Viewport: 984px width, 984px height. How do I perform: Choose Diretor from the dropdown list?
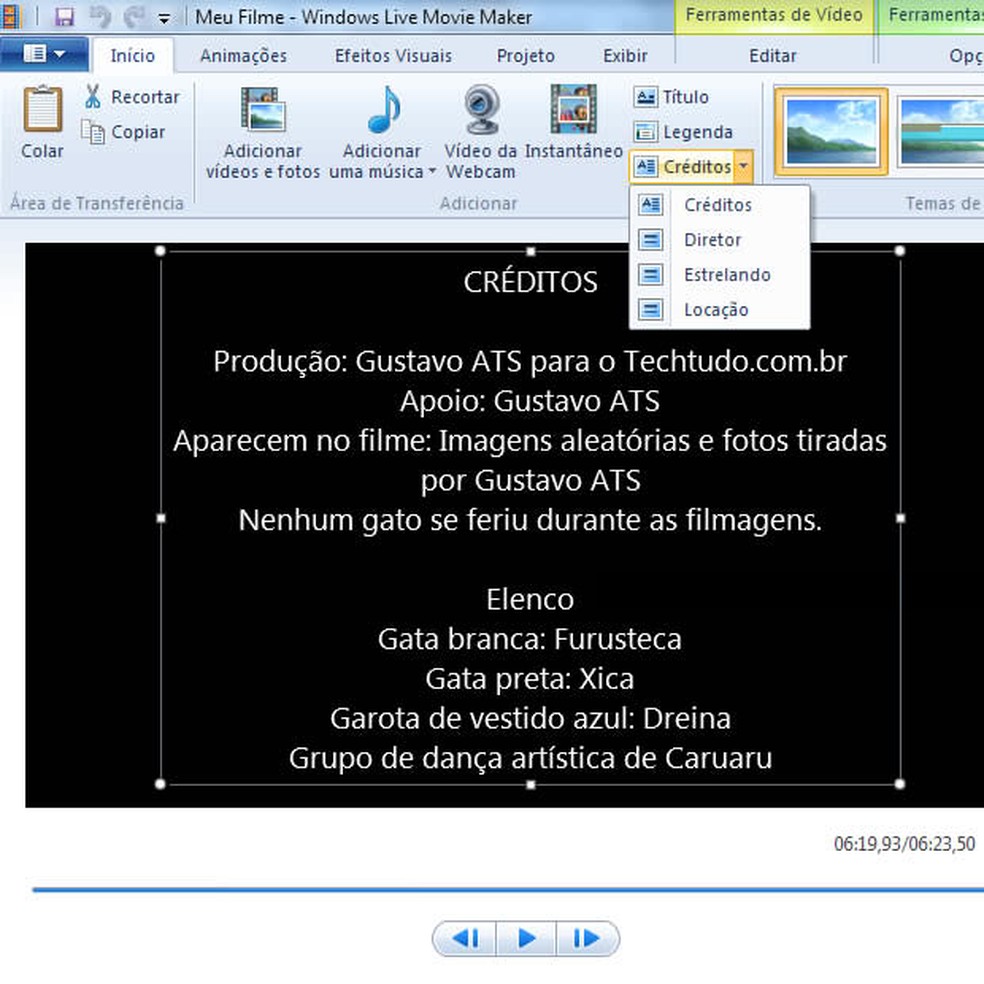click(x=719, y=240)
